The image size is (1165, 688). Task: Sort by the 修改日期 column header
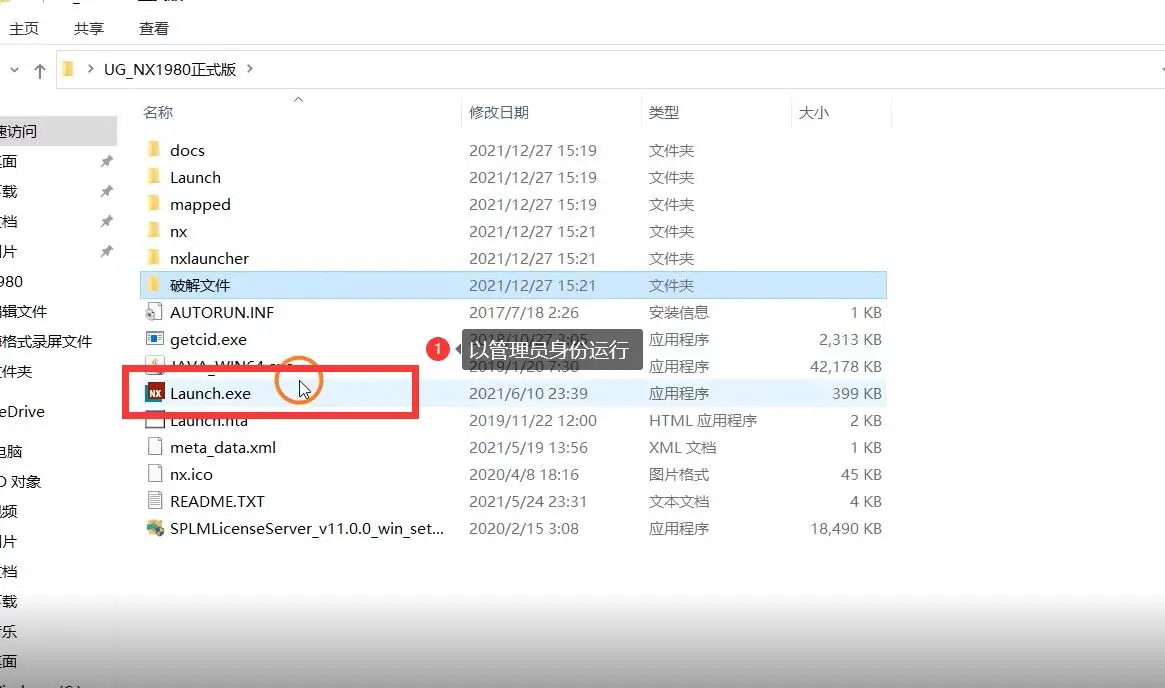[499, 112]
